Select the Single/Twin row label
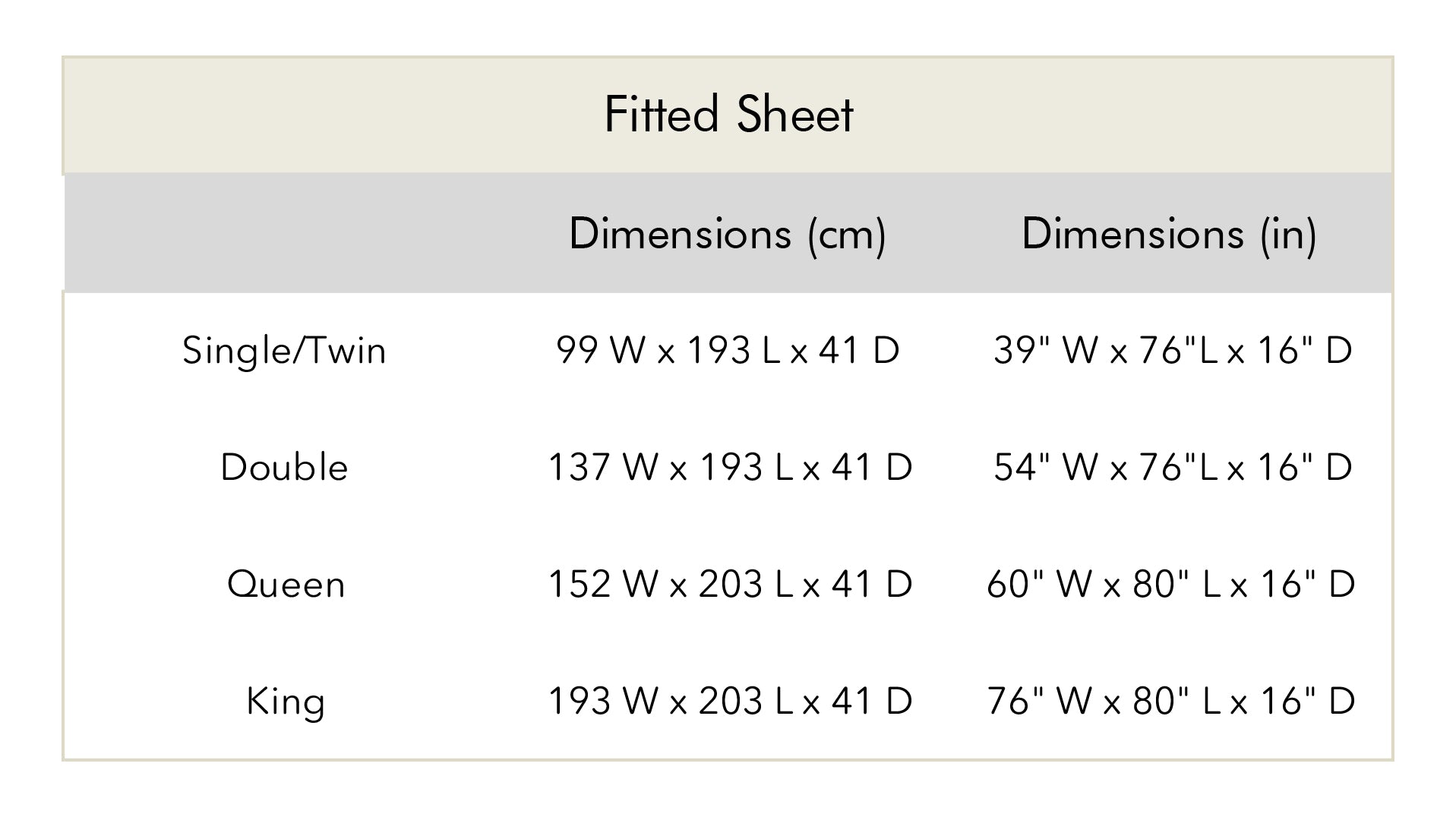The width and height of the screenshot is (1456, 817). [284, 351]
